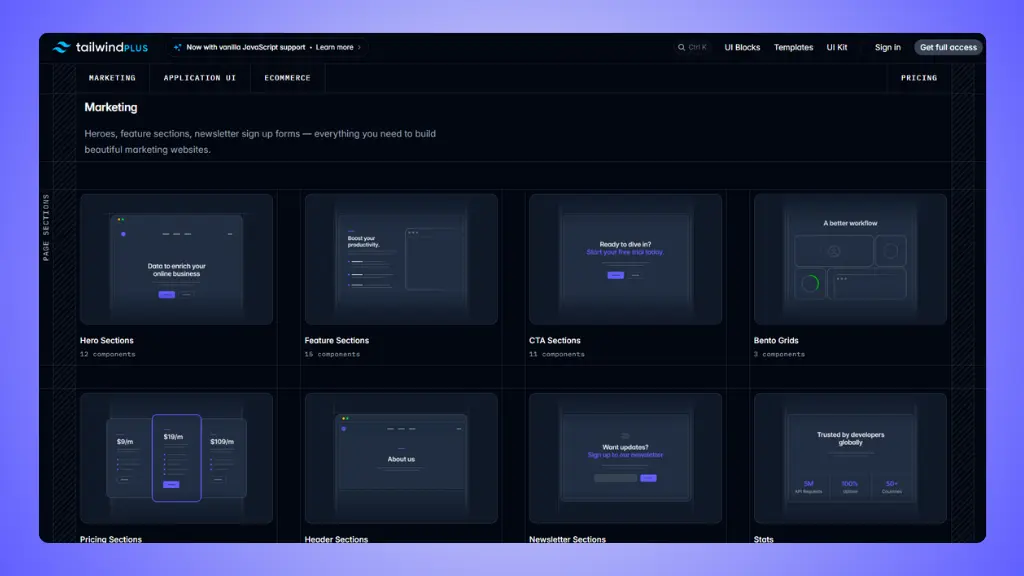Switch to the Marketing tab
Image resolution: width=1024 pixels, height=576 pixels.
click(x=112, y=77)
